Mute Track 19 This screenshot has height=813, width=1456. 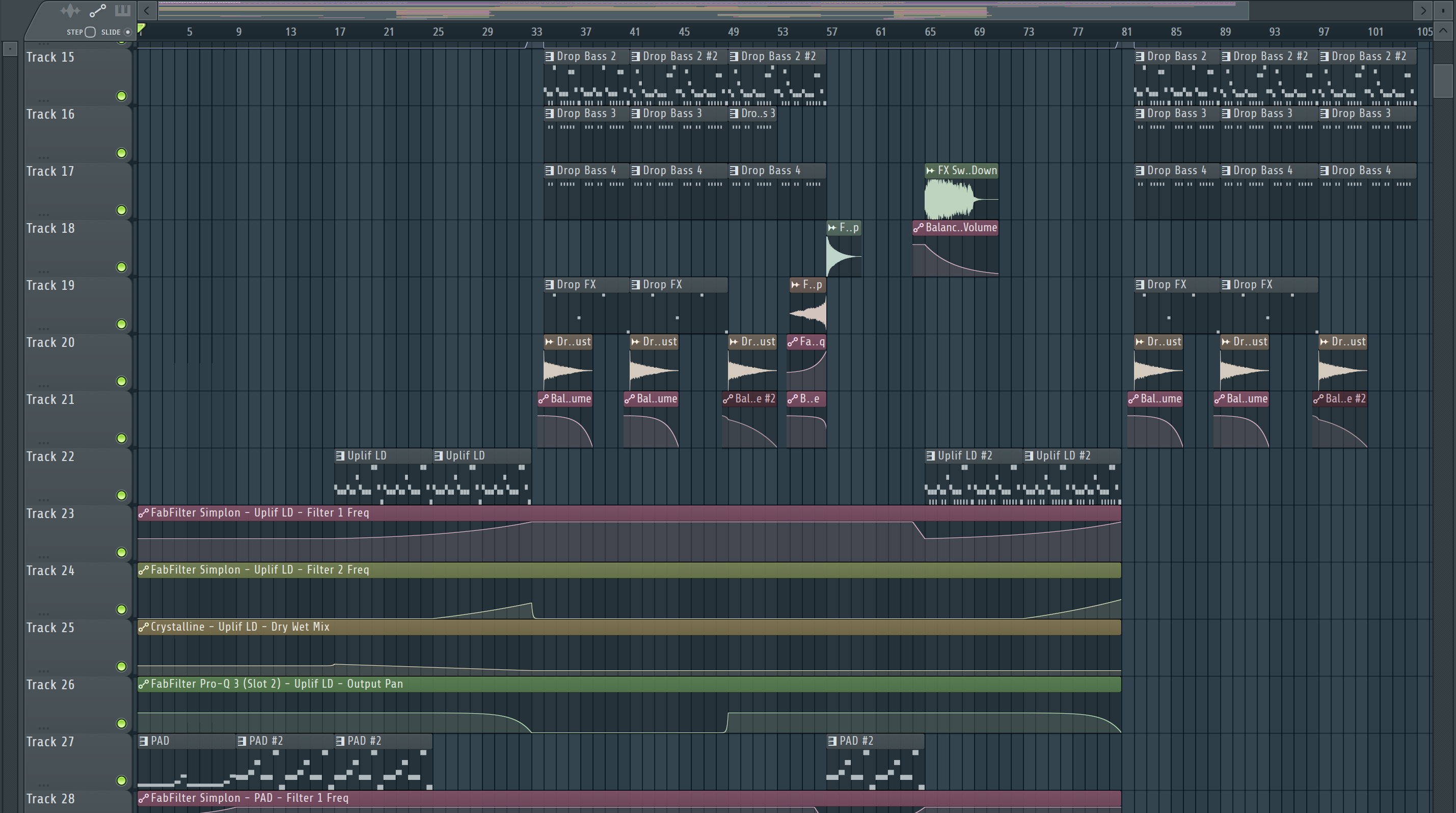click(121, 324)
